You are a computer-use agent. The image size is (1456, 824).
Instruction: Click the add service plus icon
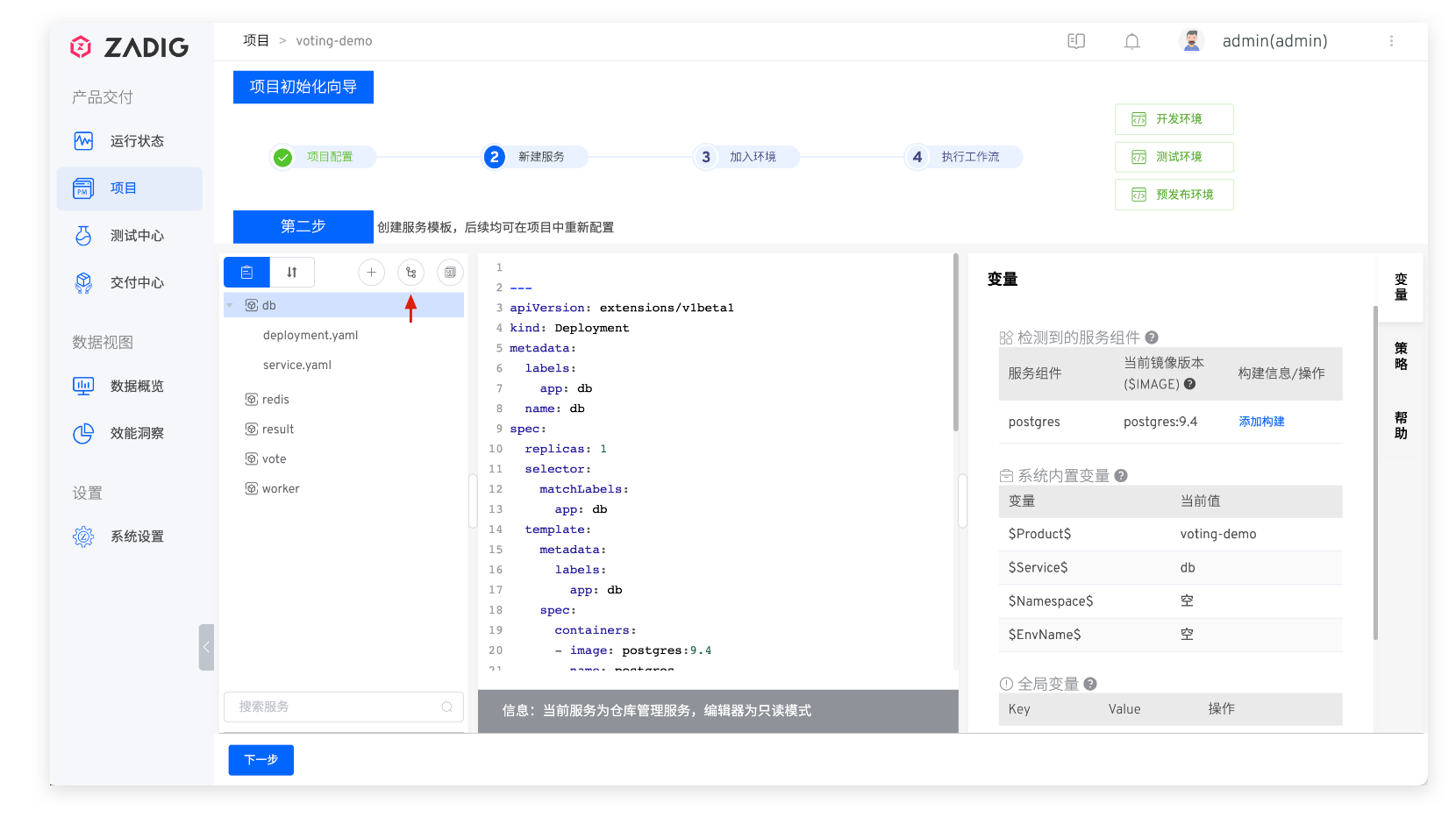371,273
